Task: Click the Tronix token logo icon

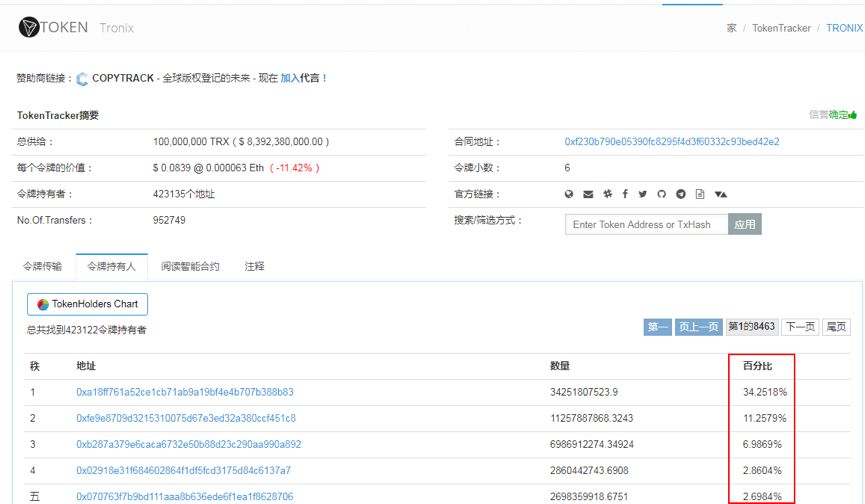Action: [x=28, y=27]
